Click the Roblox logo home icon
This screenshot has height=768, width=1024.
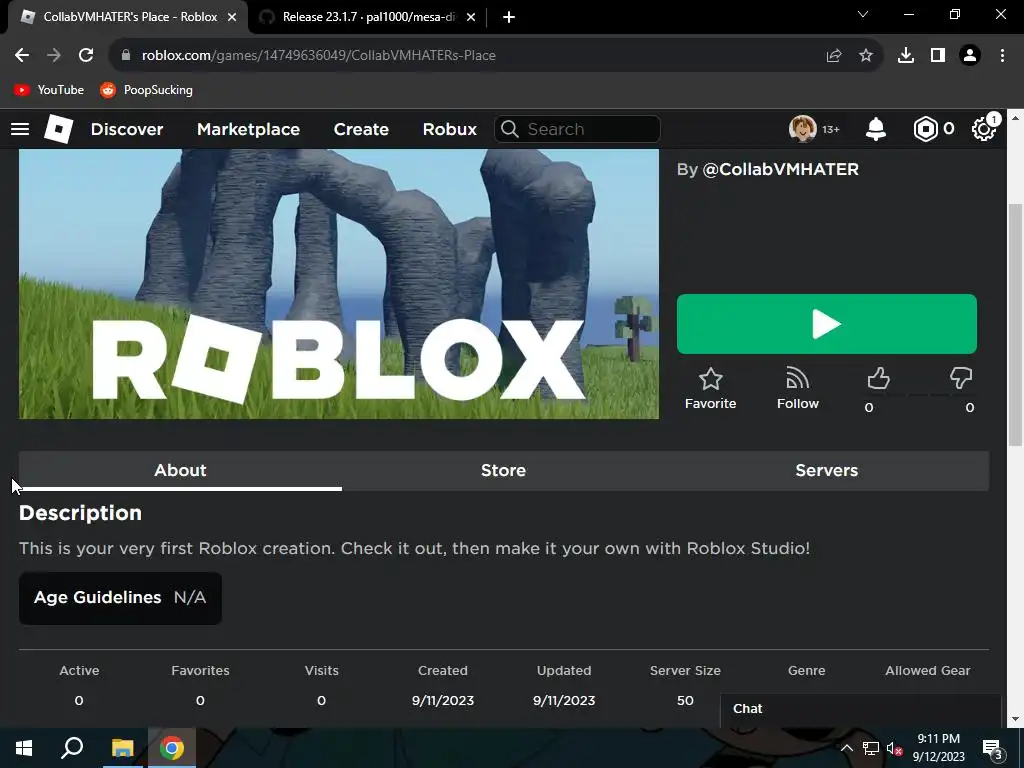(x=58, y=129)
